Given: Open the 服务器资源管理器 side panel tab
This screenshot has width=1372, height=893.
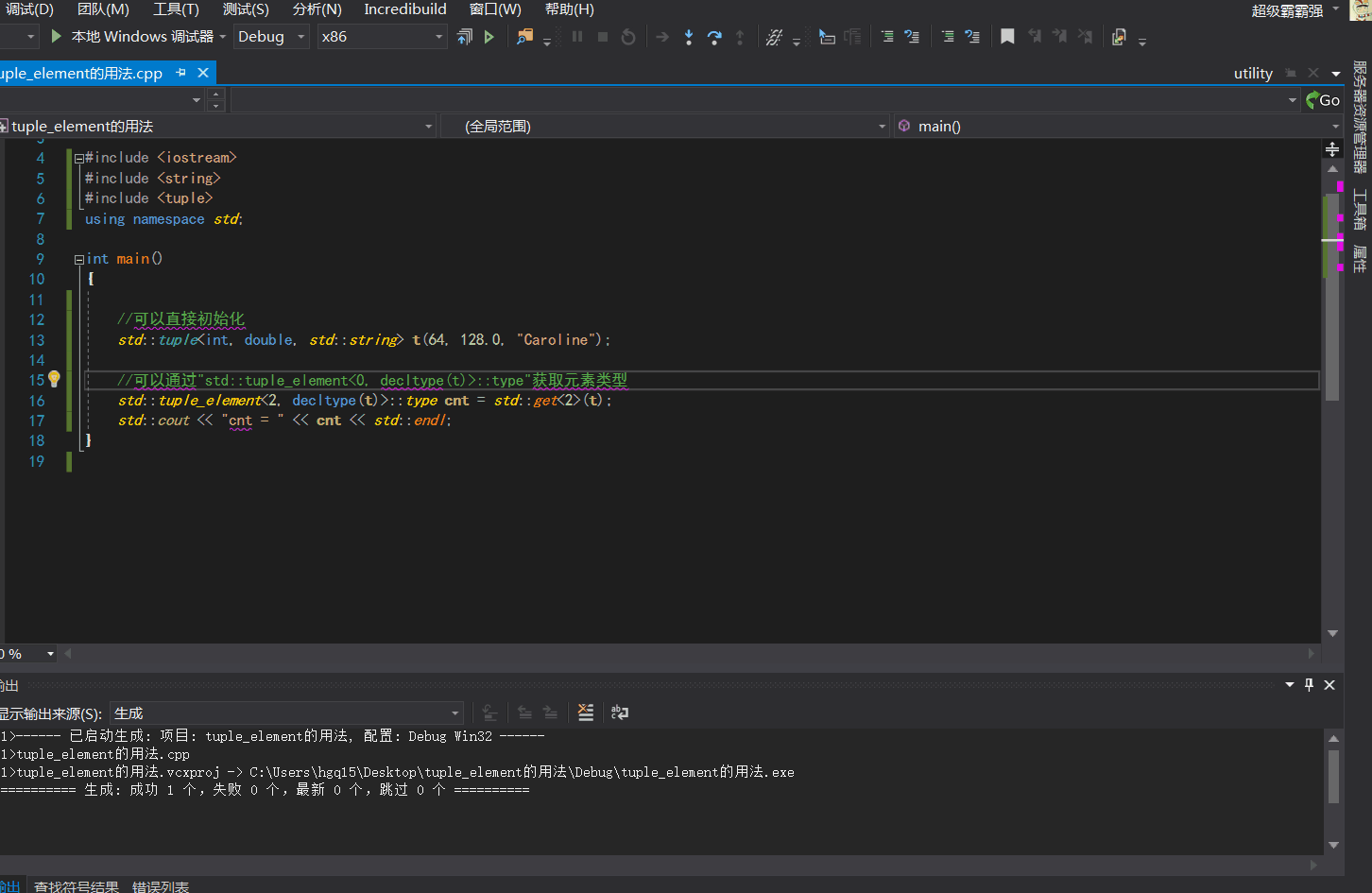Looking at the screenshot, I should (x=1360, y=117).
